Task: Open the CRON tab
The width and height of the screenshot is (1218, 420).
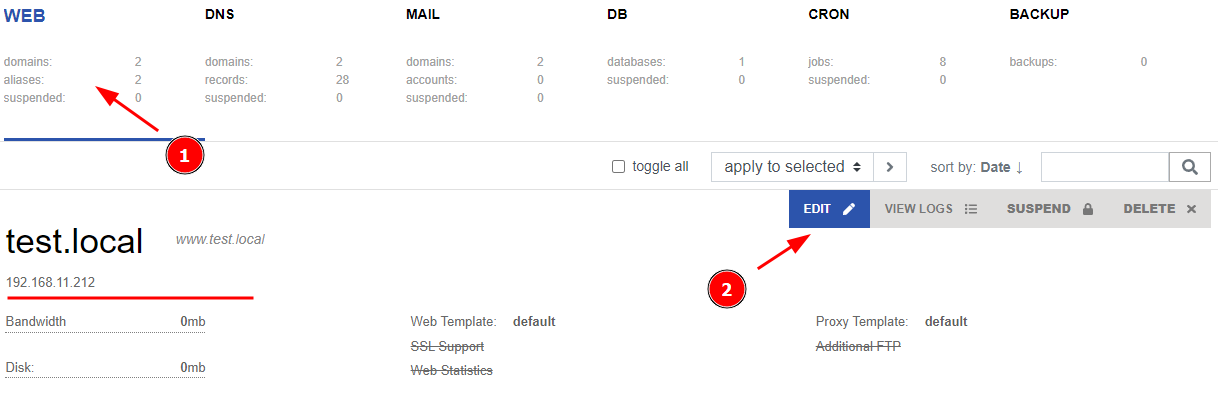Action: pyautogui.click(x=829, y=15)
